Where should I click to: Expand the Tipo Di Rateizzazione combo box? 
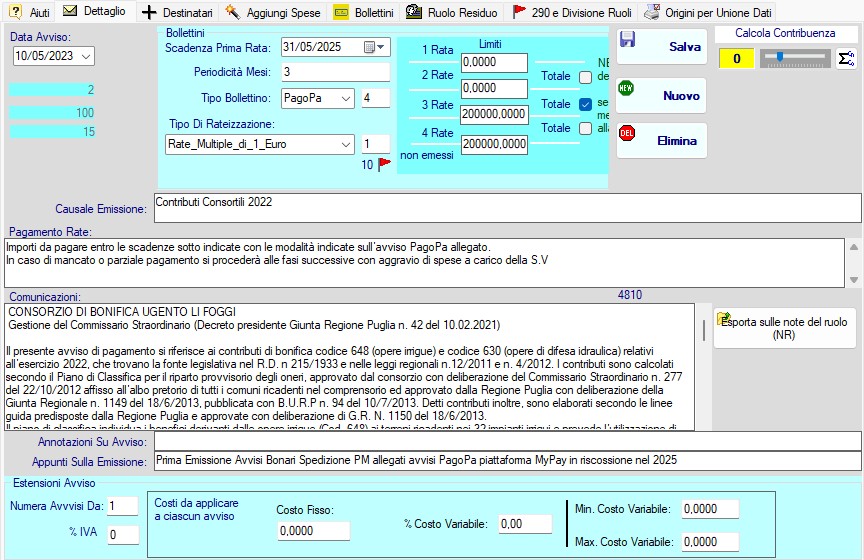pyautogui.click(x=346, y=144)
